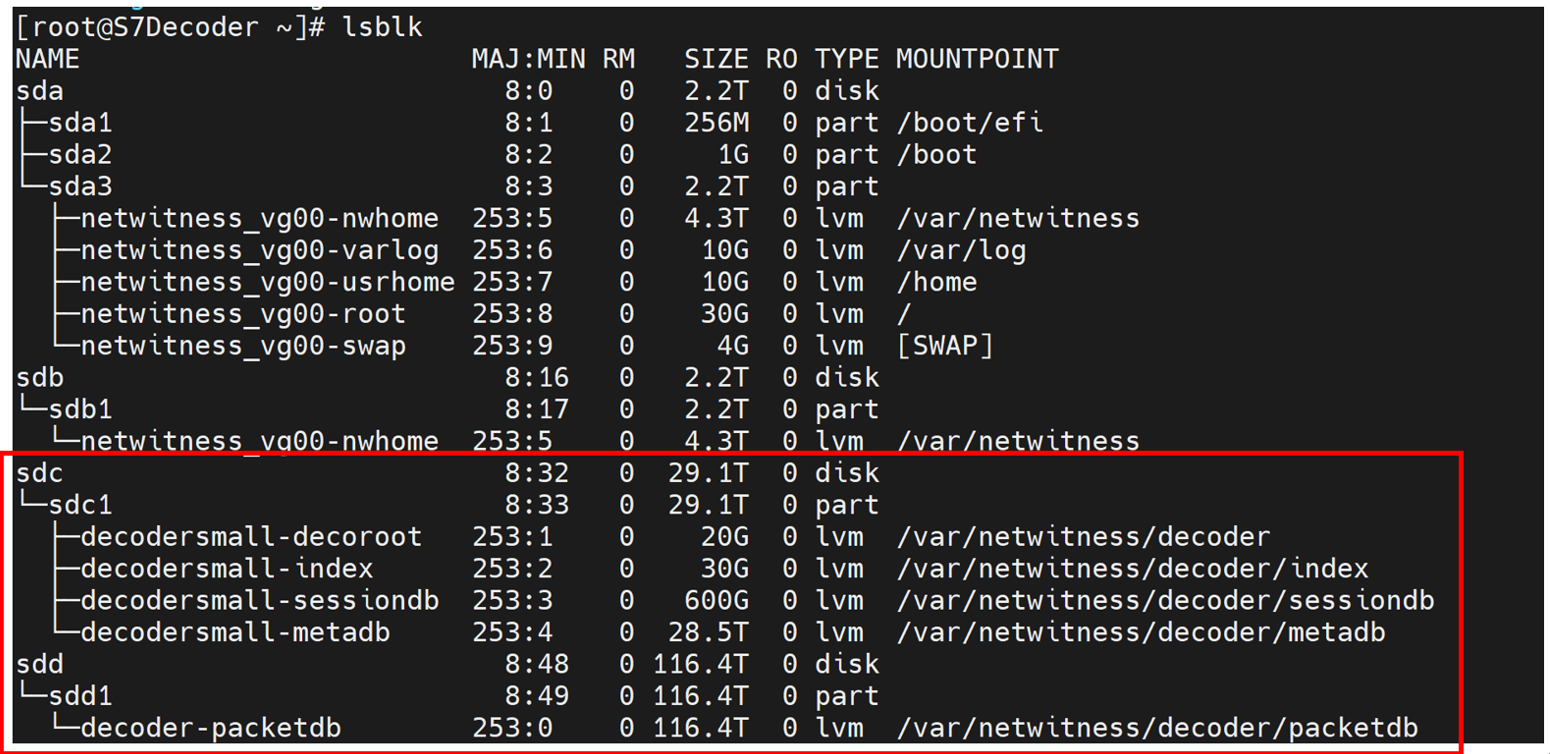Click the /var/netwitness/decoder/packetdb mount path
This screenshot has width=1550, height=754.
coord(1157,729)
